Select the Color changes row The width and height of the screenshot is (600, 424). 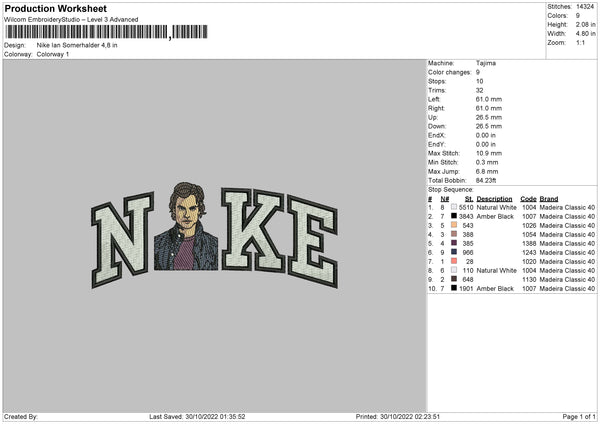[x=454, y=72]
